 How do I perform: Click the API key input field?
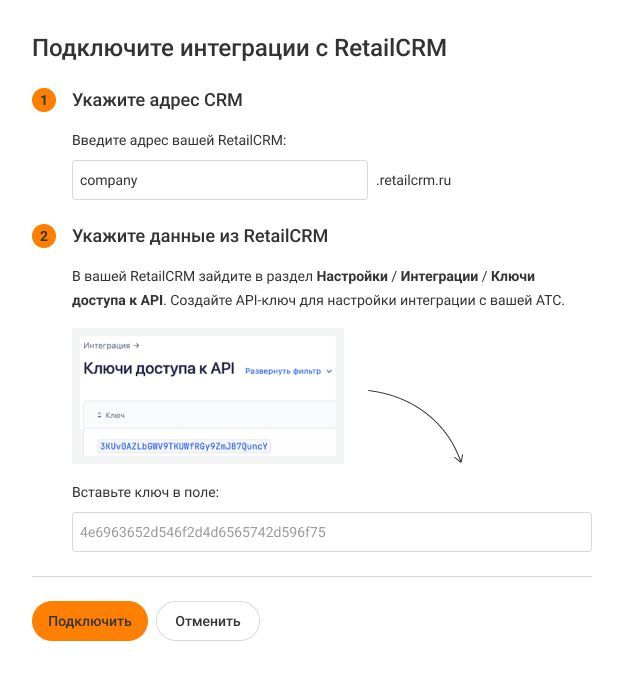click(332, 532)
